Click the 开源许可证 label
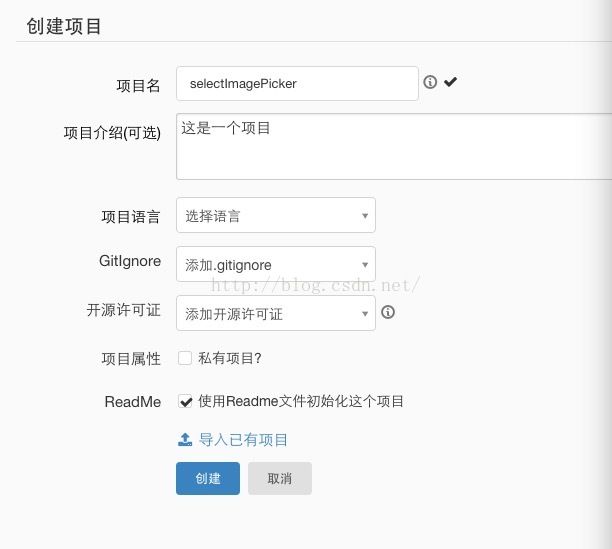612x549 pixels. point(124,310)
